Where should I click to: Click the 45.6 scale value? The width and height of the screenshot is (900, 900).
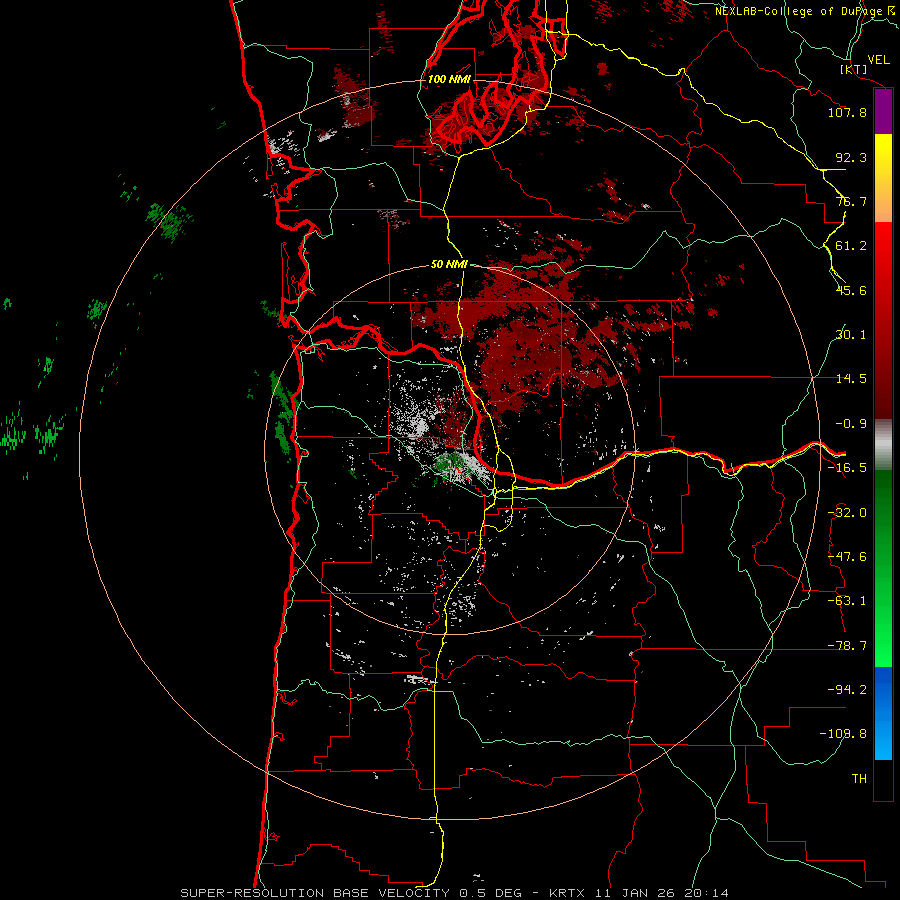pos(851,290)
